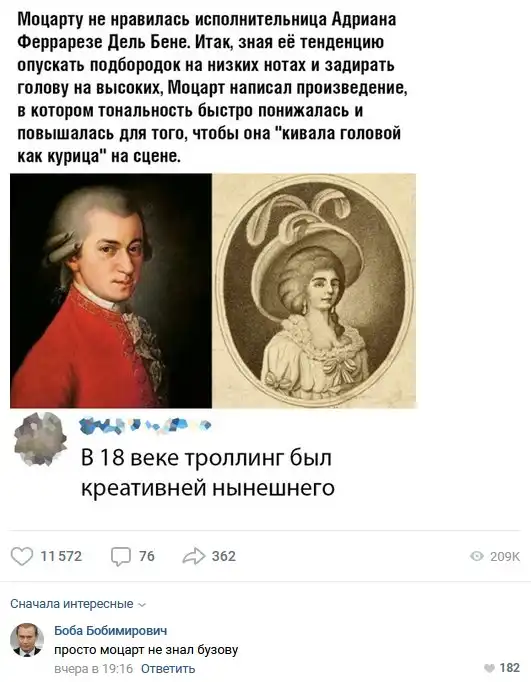531x682 pixels.
Task: Click the comment text about Моцарт and Бузова
Action: point(146,650)
